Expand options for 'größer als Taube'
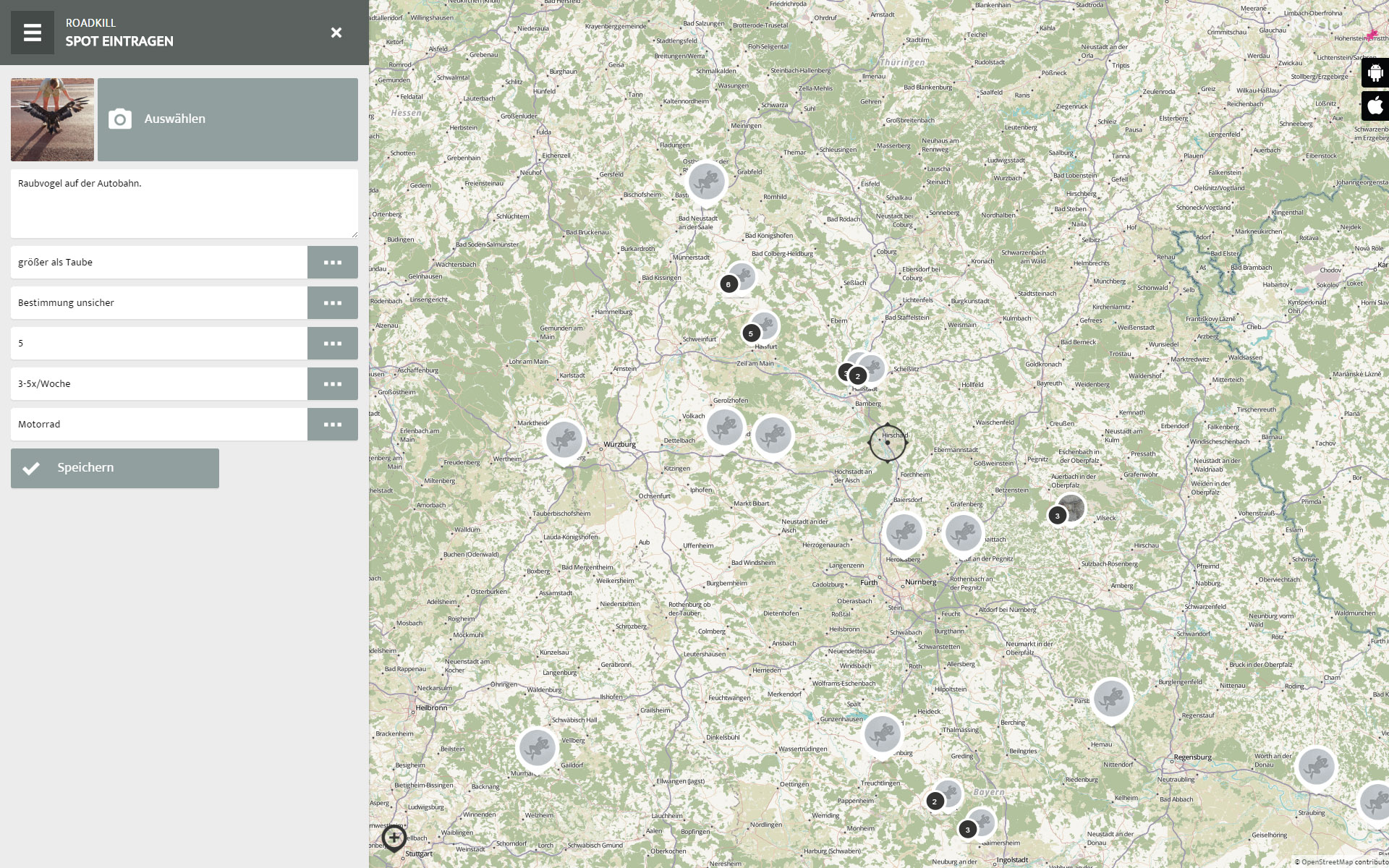 click(x=332, y=263)
